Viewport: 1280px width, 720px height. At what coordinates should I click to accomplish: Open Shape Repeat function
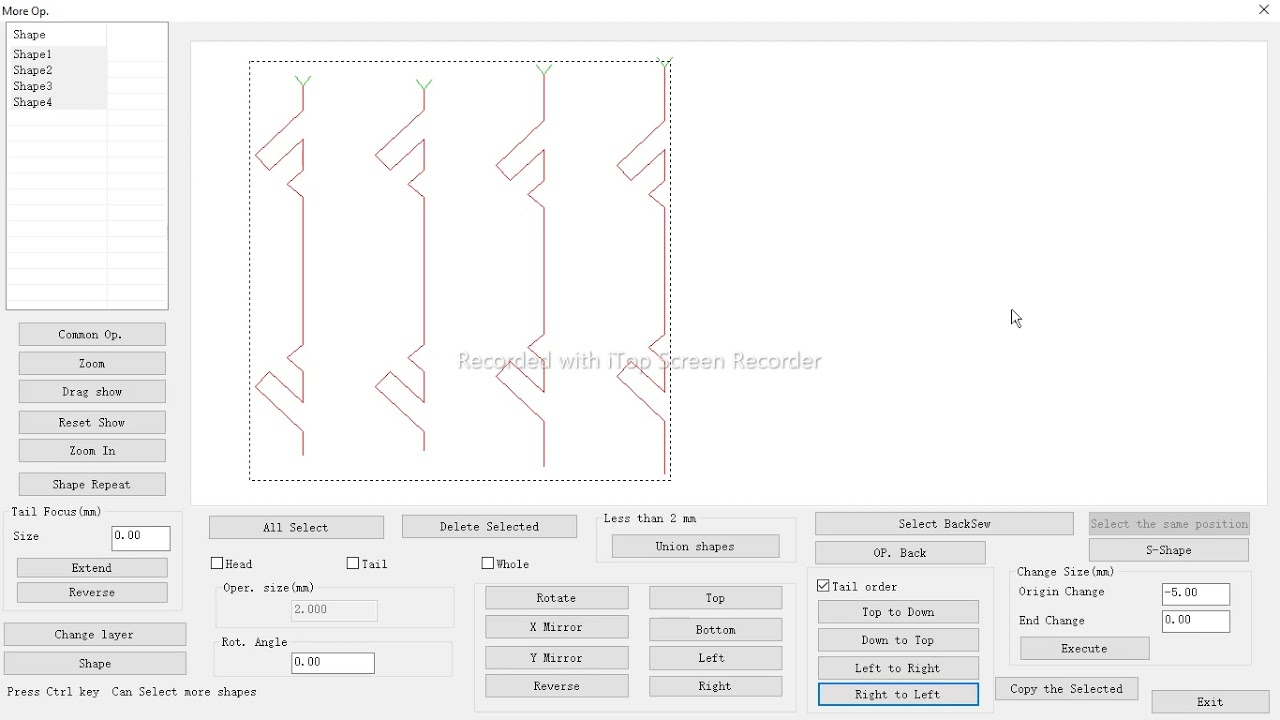[92, 485]
